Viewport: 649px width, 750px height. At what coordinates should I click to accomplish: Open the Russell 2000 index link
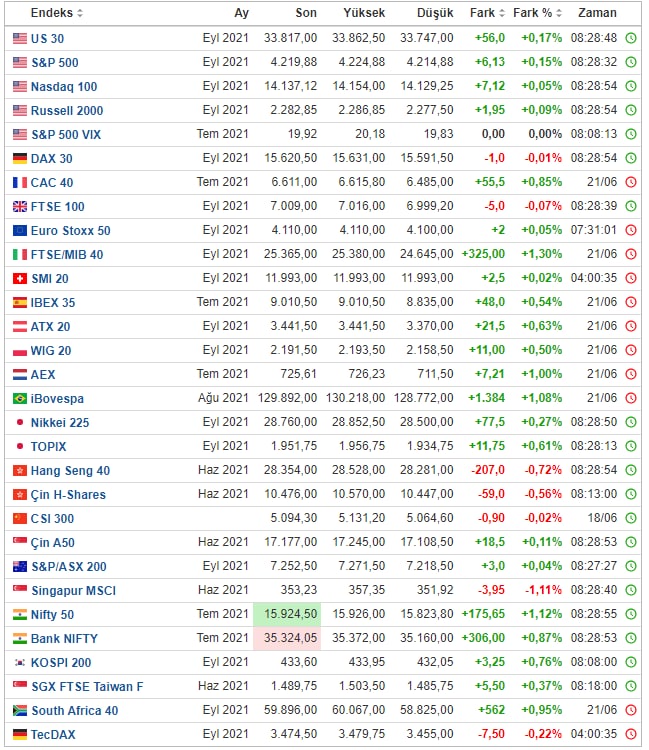click(x=67, y=110)
